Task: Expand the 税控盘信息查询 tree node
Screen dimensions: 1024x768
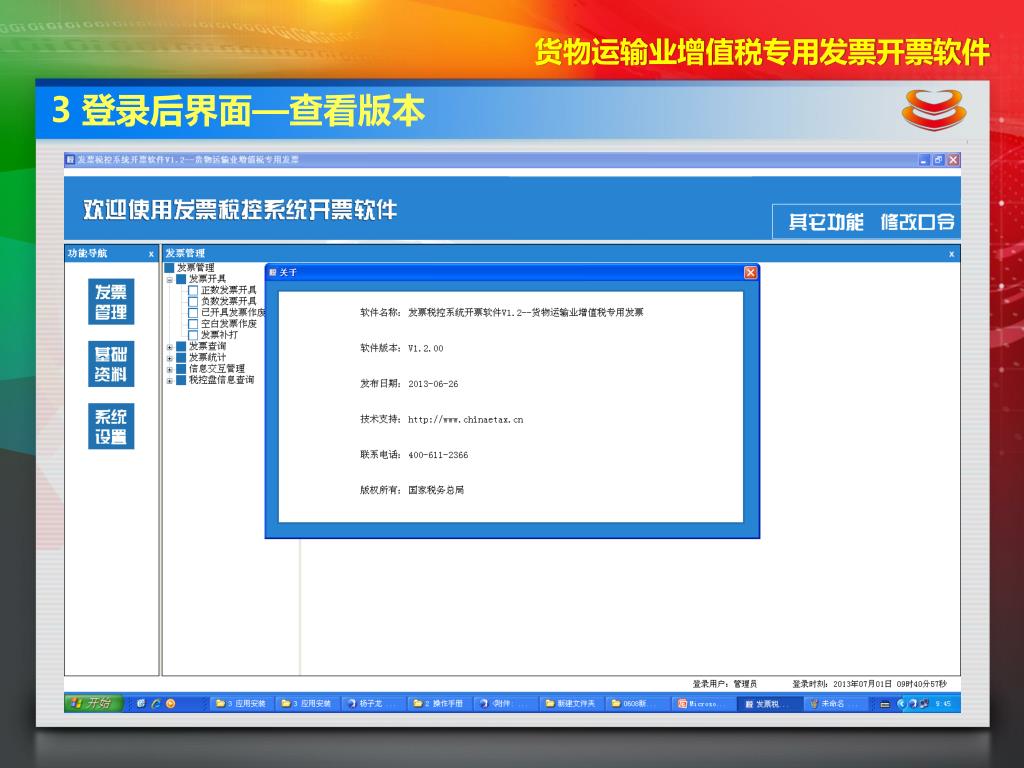Action: (x=170, y=380)
